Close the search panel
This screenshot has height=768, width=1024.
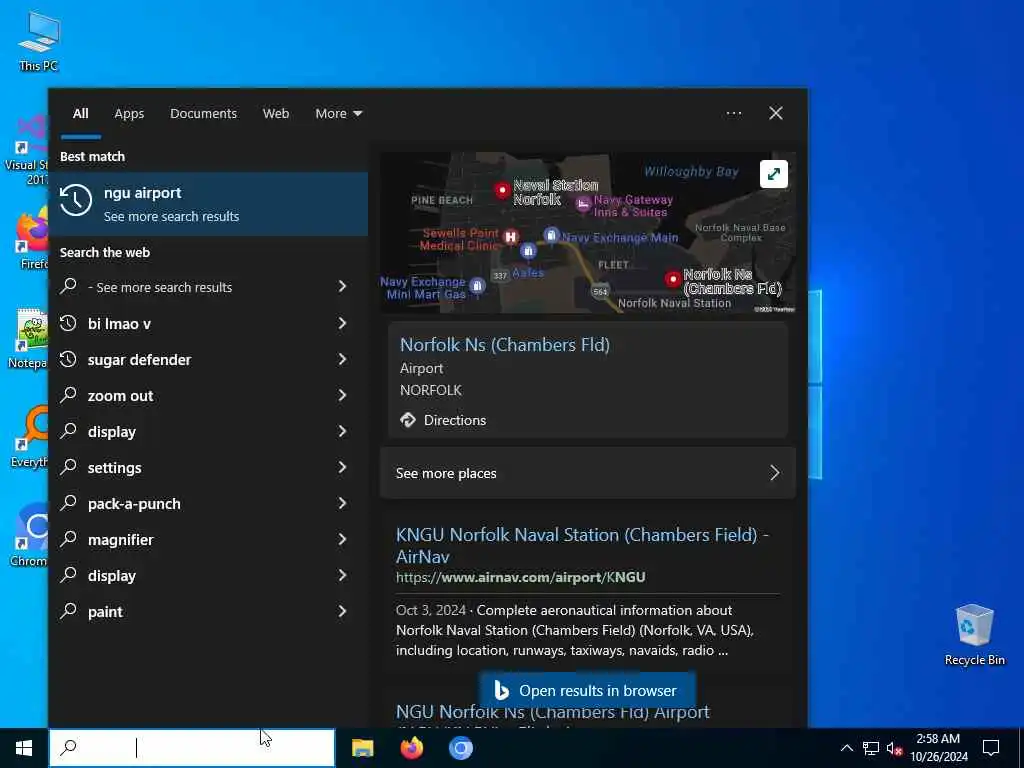point(775,113)
